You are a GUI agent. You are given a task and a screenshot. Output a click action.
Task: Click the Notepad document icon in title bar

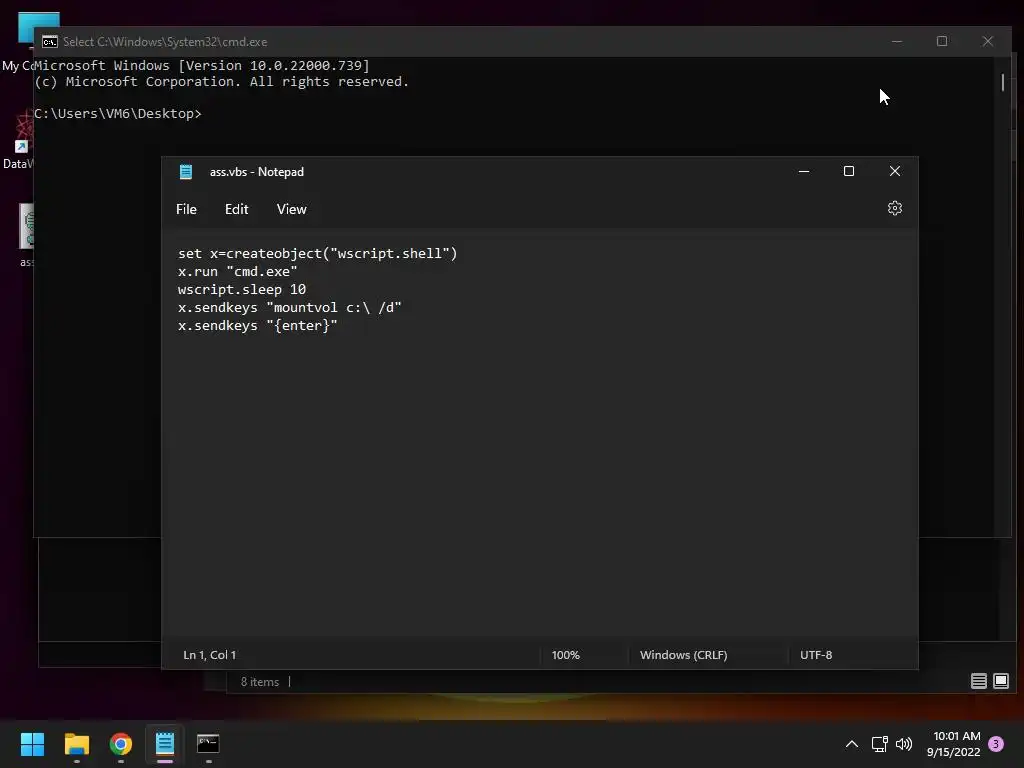[186, 172]
